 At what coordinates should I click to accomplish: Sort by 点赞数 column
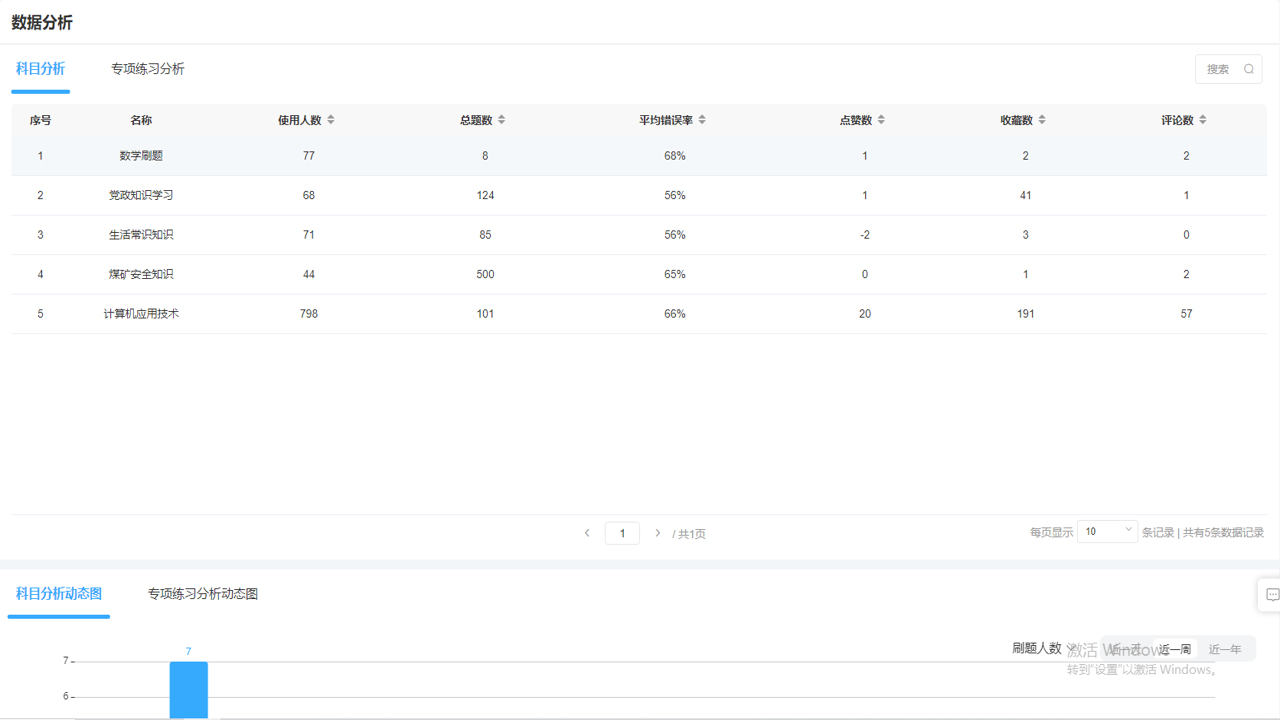pyautogui.click(x=881, y=120)
